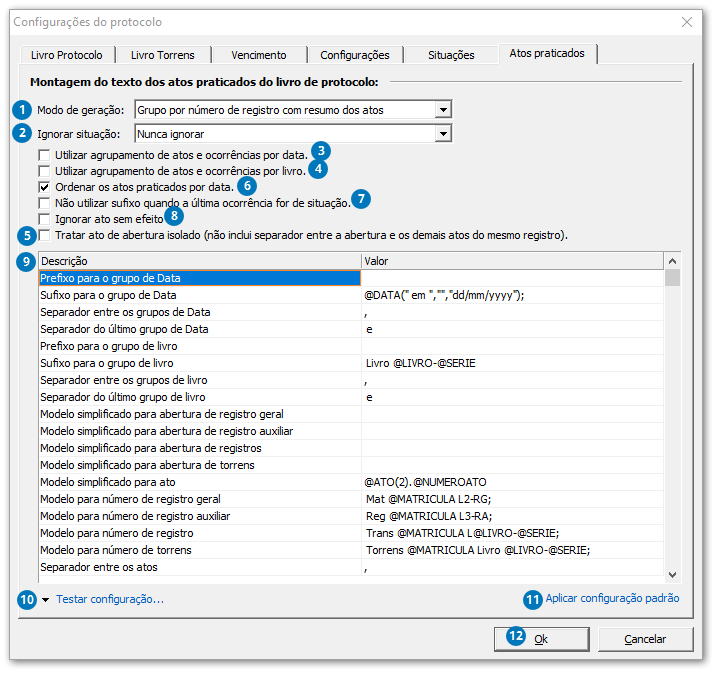The height and width of the screenshot is (673, 716).
Task: Click numbered callout marker 3
Action: (320, 151)
